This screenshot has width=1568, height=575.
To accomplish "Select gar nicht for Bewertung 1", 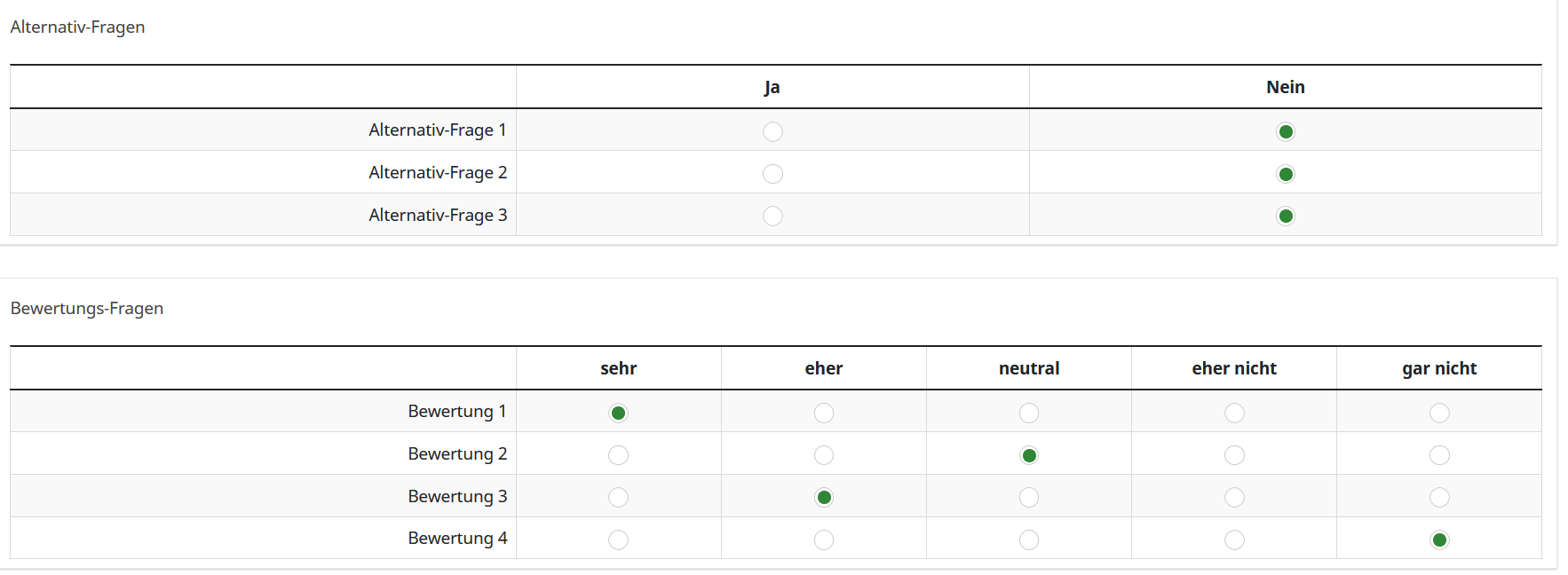I will [x=1439, y=413].
